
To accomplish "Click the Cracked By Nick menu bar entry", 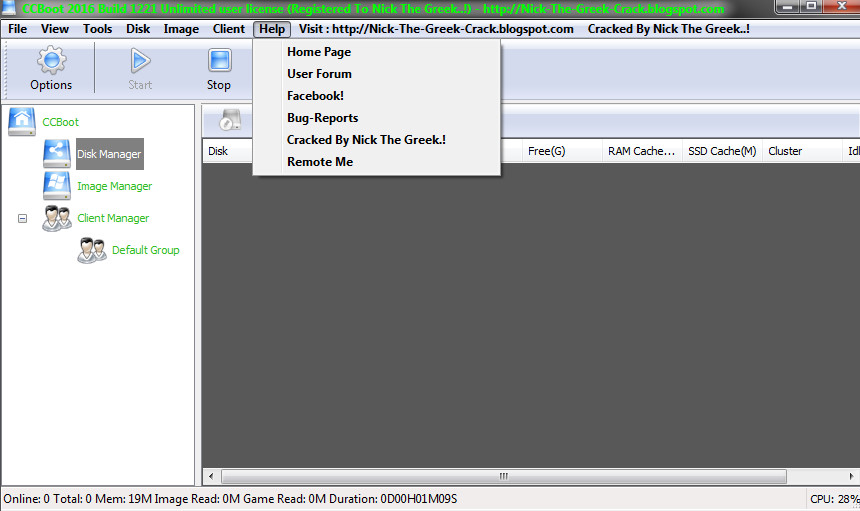I will [x=669, y=29].
